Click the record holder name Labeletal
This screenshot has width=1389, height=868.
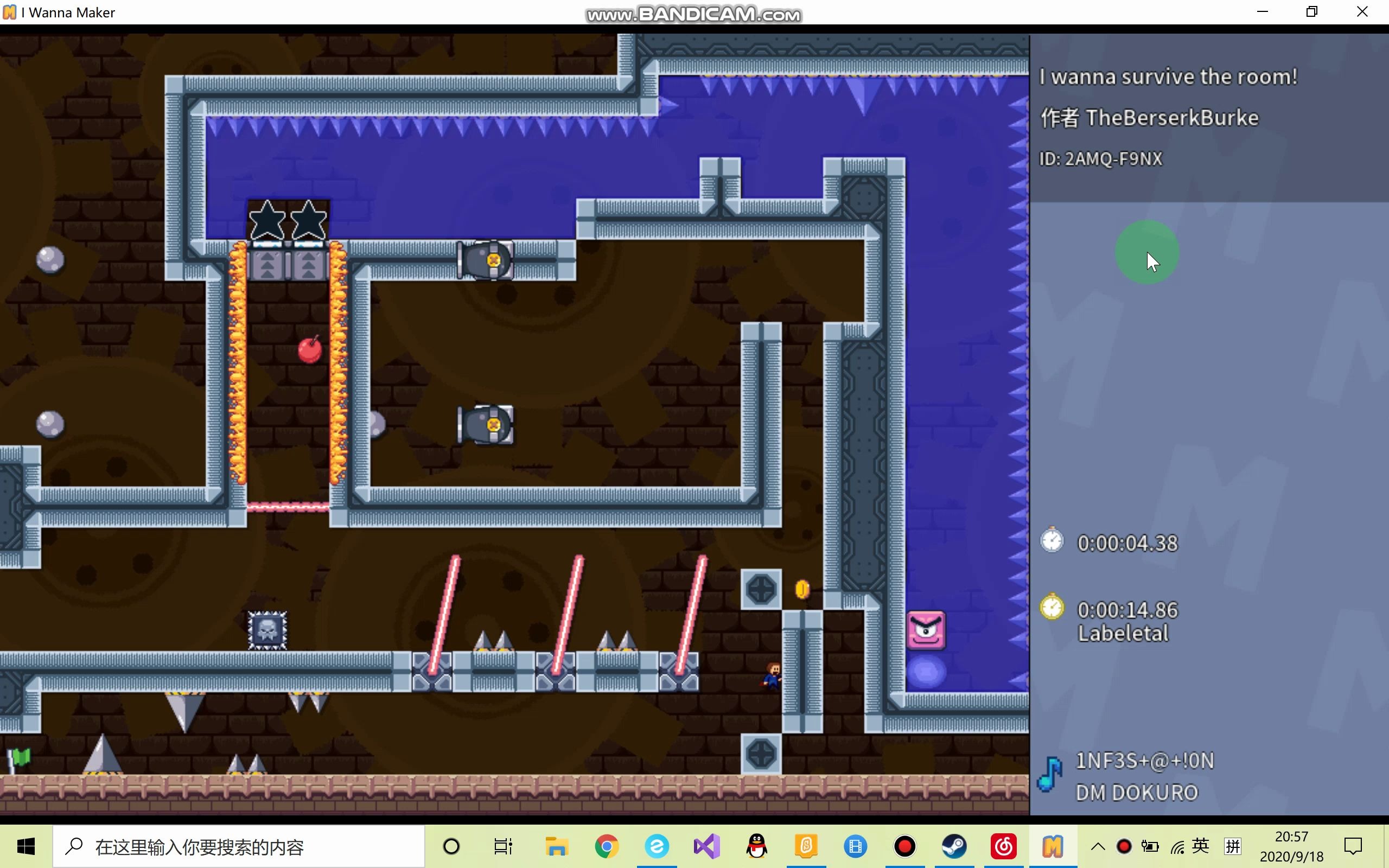(1123, 633)
